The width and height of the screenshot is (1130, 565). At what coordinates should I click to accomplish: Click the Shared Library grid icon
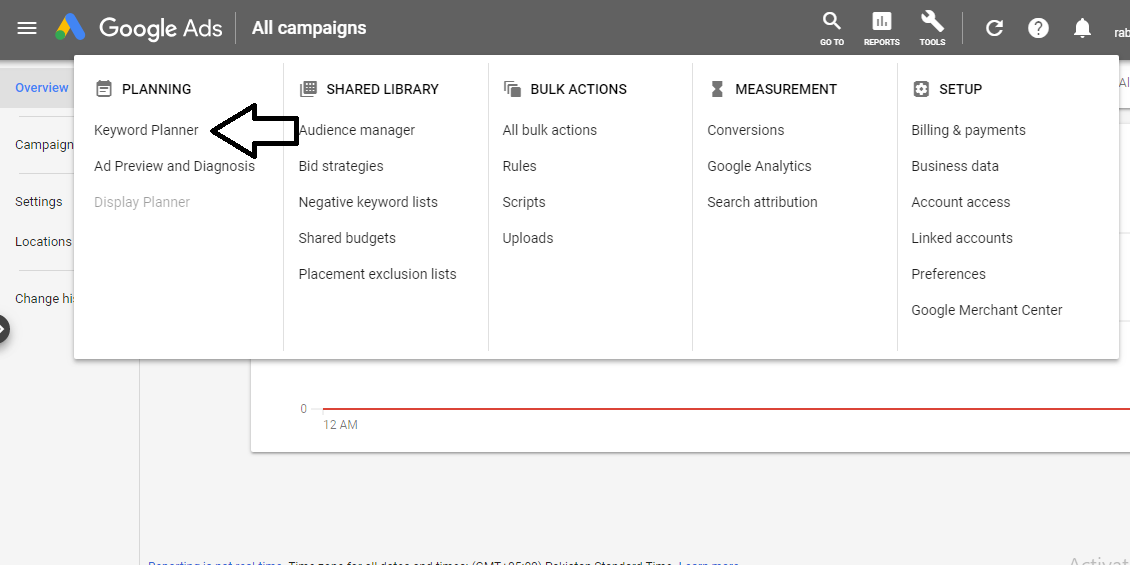(x=308, y=89)
